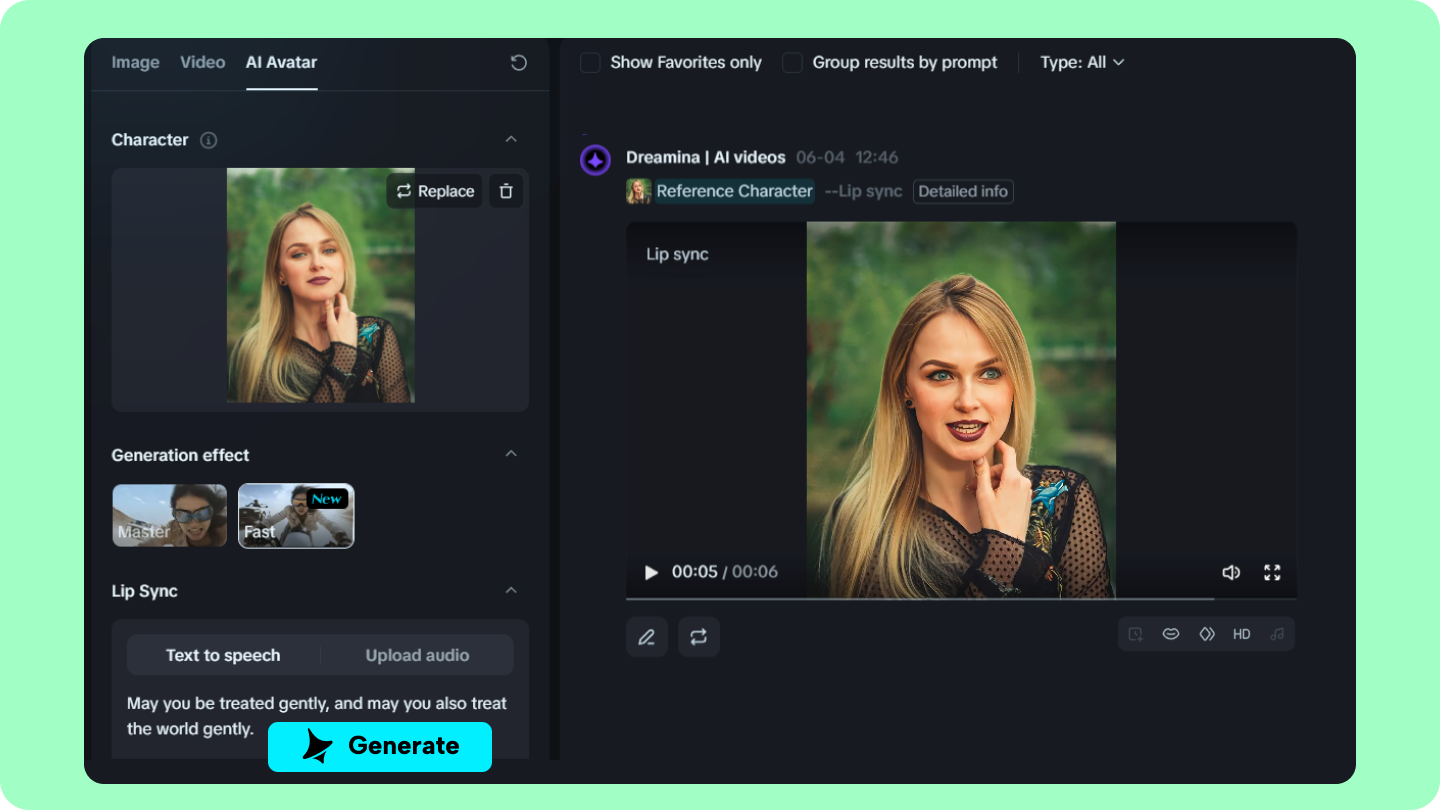Select the Text to speech tab

pos(223,655)
